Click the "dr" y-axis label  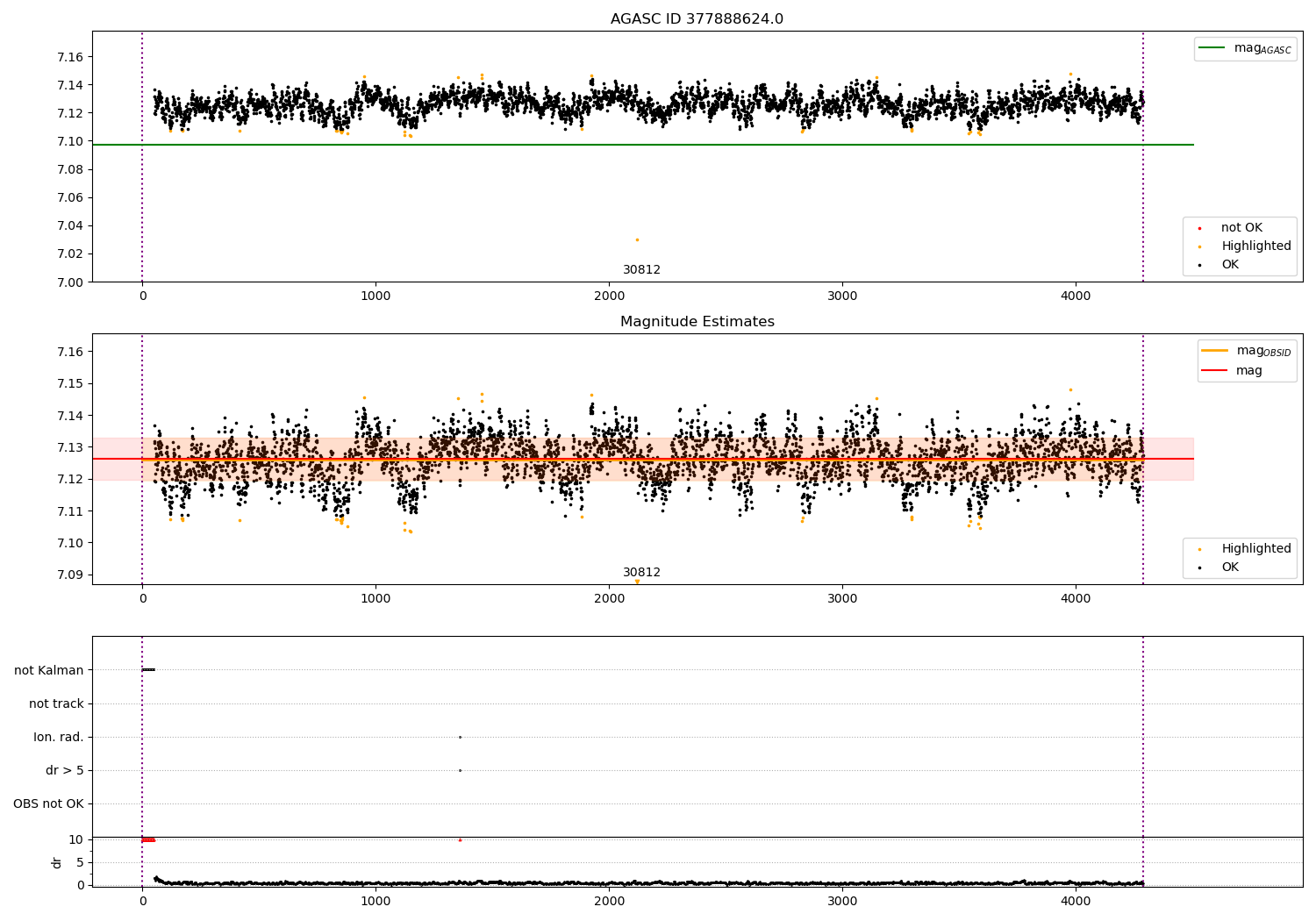pos(57,862)
